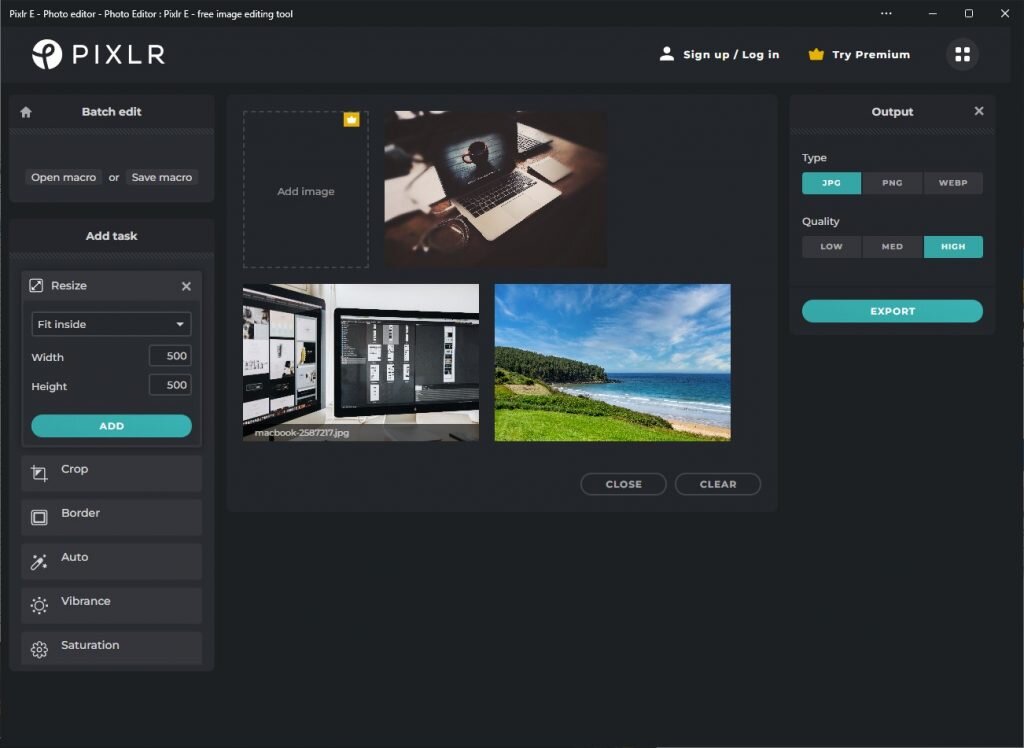Image resolution: width=1024 pixels, height=748 pixels.
Task: Click the Width input field
Action: (x=170, y=355)
